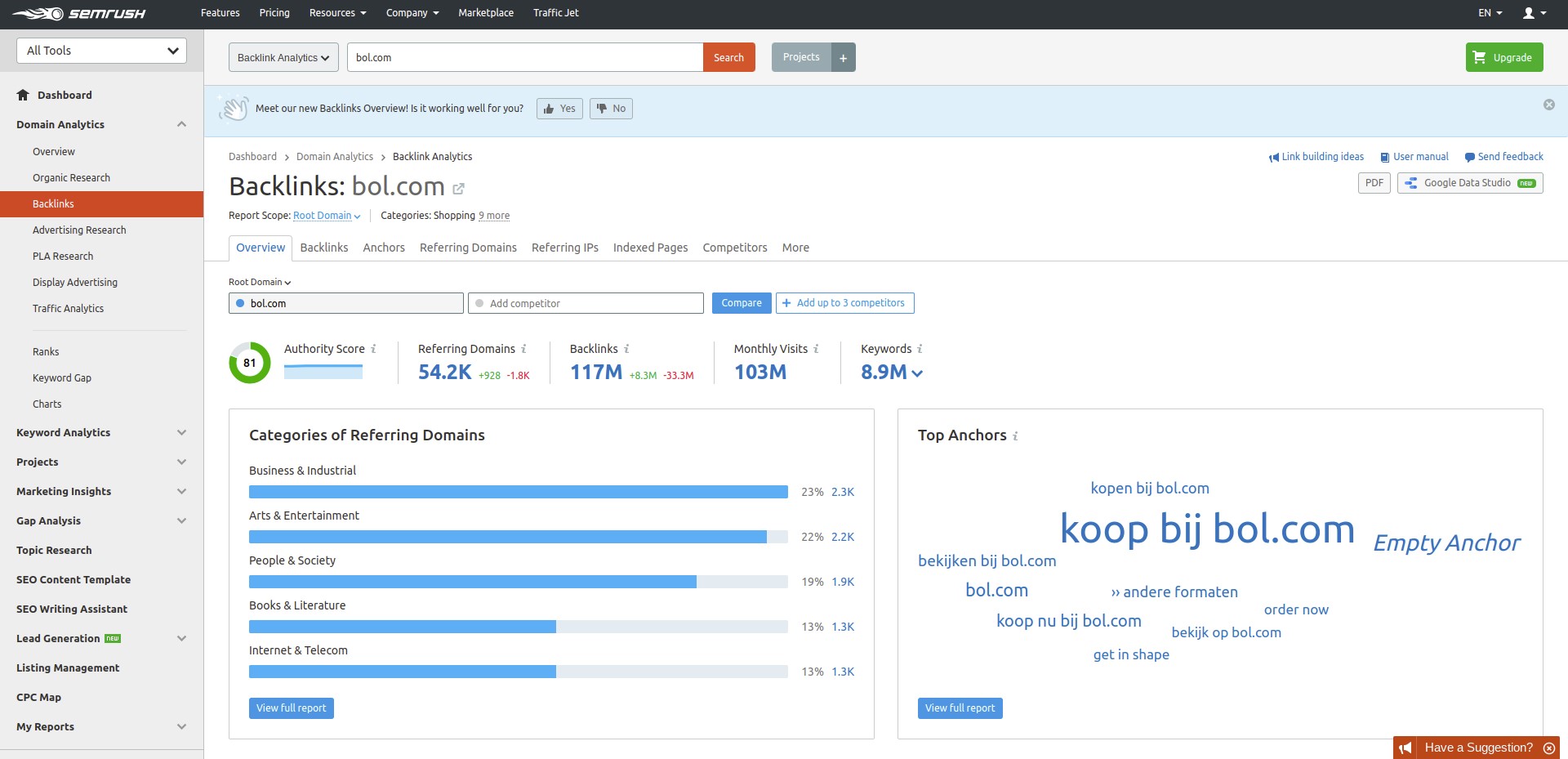This screenshot has width=1568, height=759.
Task: Open the Backlink Analytics selector dropdown
Action: coord(283,57)
